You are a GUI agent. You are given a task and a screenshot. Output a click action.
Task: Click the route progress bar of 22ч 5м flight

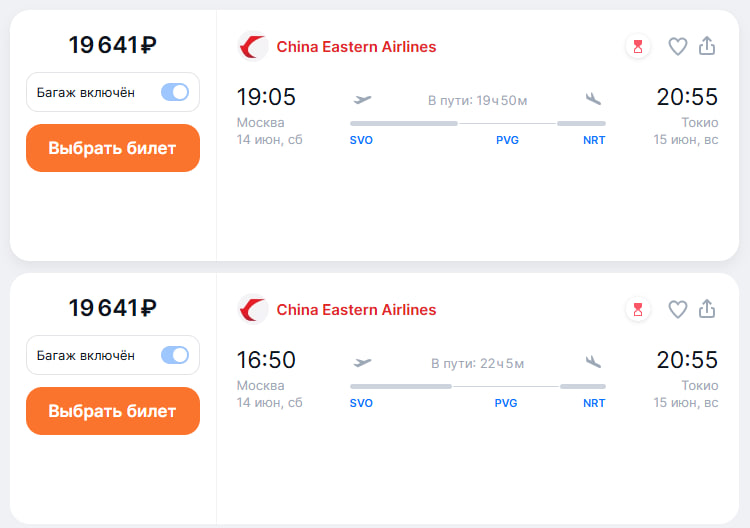pos(478,386)
